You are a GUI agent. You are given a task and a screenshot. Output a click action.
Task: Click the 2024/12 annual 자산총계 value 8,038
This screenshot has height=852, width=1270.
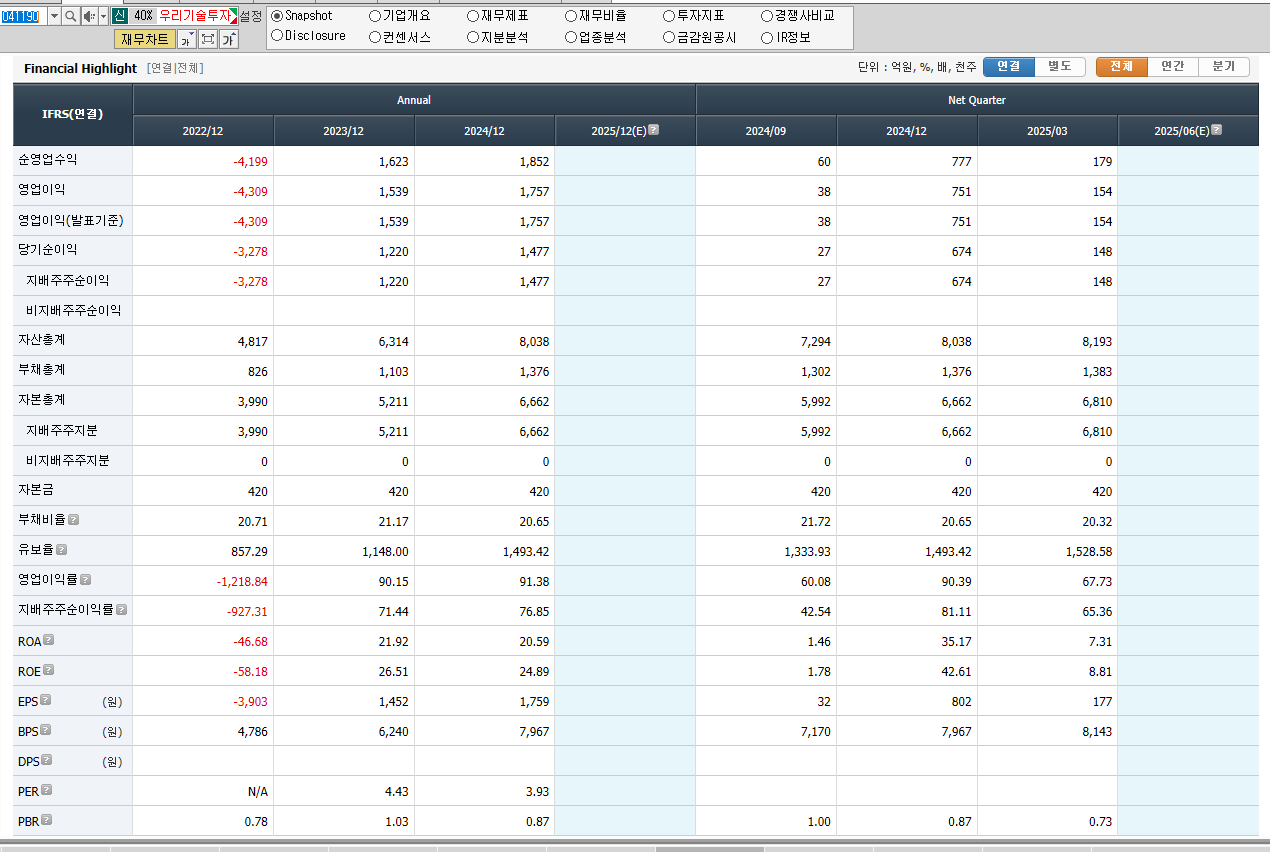pos(534,341)
